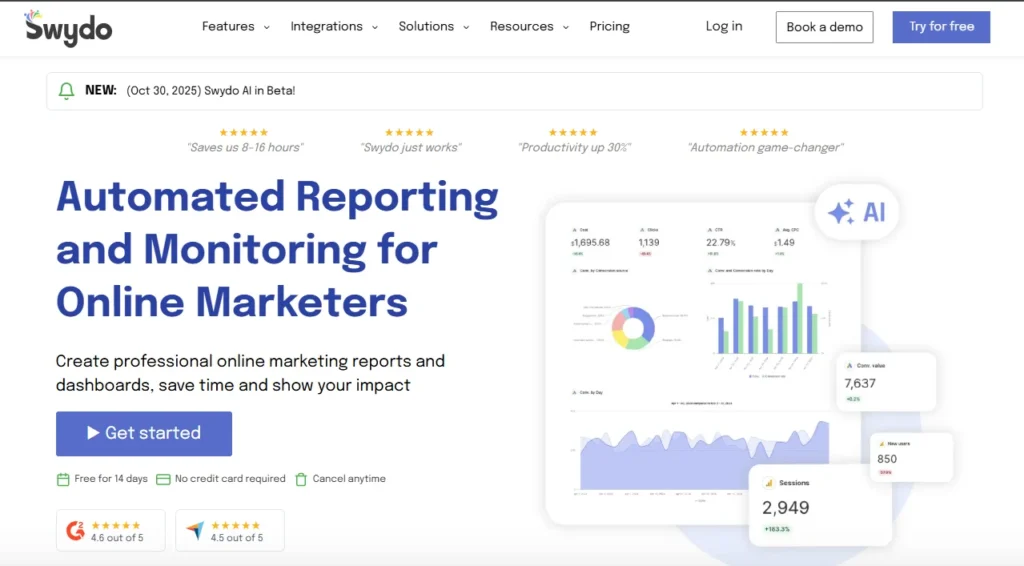Image resolution: width=1024 pixels, height=566 pixels.
Task: Click the play icon in Get started
Action: point(93,433)
